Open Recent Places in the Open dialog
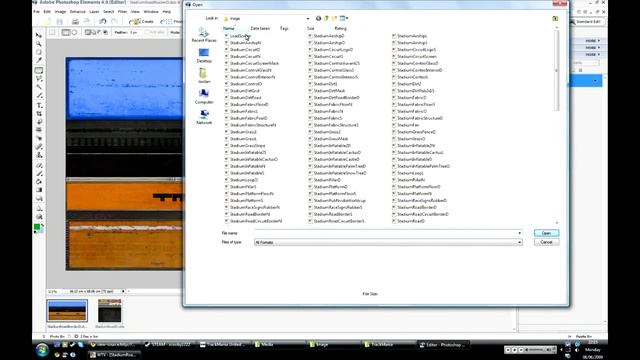This screenshot has height=360, width=640. 204,35
